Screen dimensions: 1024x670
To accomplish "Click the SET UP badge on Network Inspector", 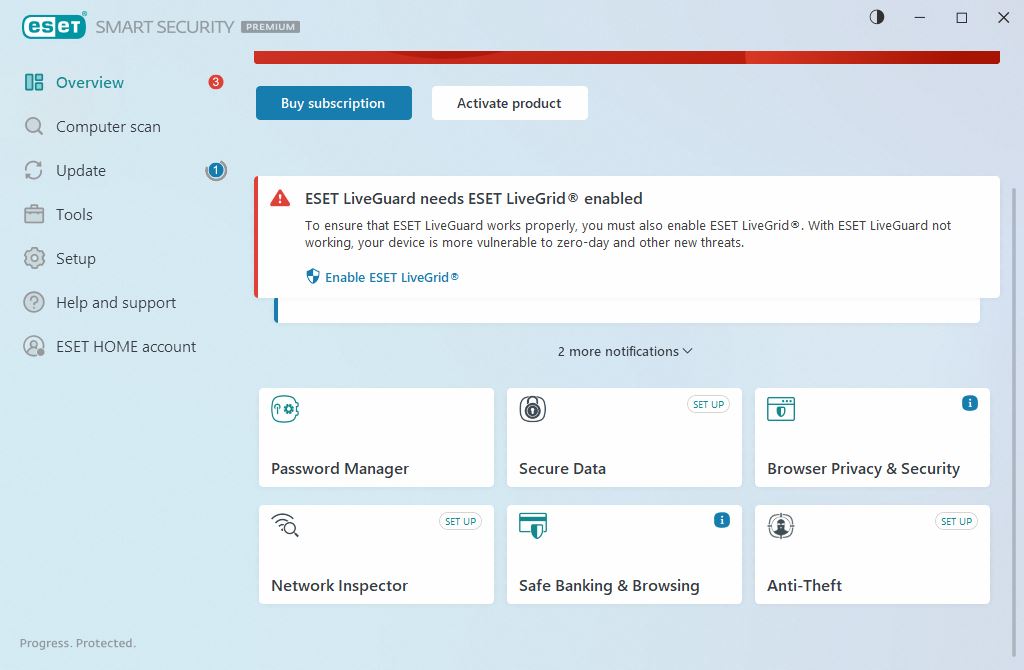I will (x=460, y=521).
